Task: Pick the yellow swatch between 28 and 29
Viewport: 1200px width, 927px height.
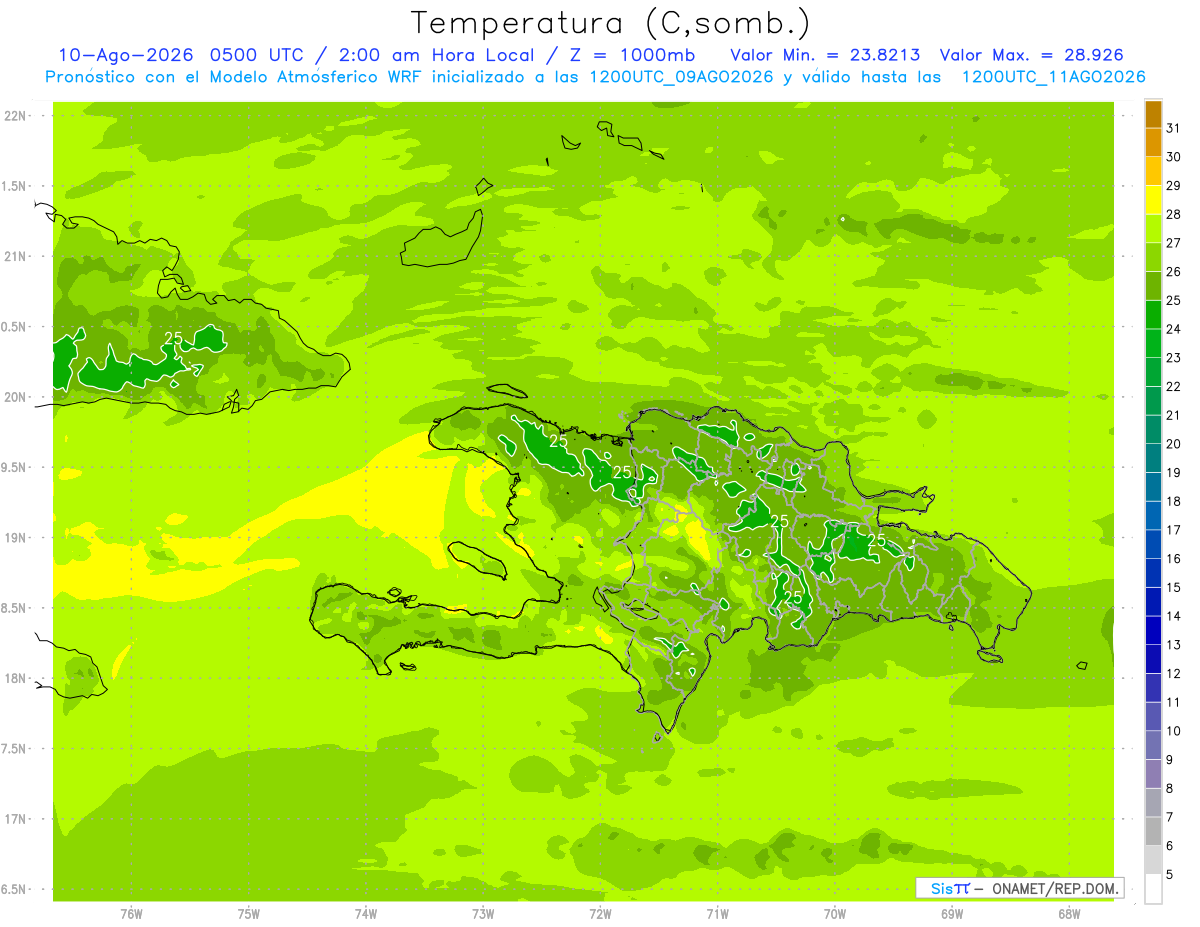Action: (1153, 200)
